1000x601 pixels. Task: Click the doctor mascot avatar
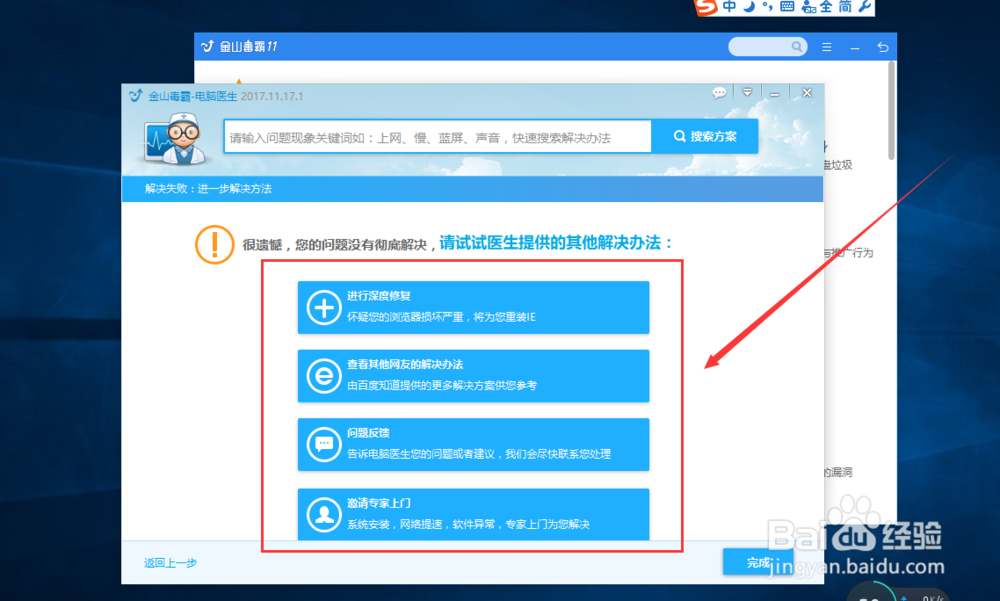175,138
